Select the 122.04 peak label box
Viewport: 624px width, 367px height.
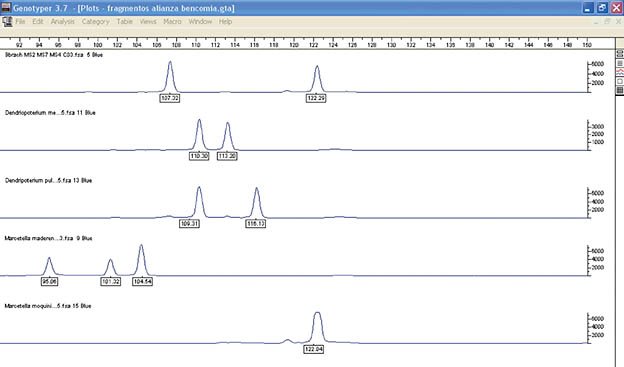pos(314,349)
